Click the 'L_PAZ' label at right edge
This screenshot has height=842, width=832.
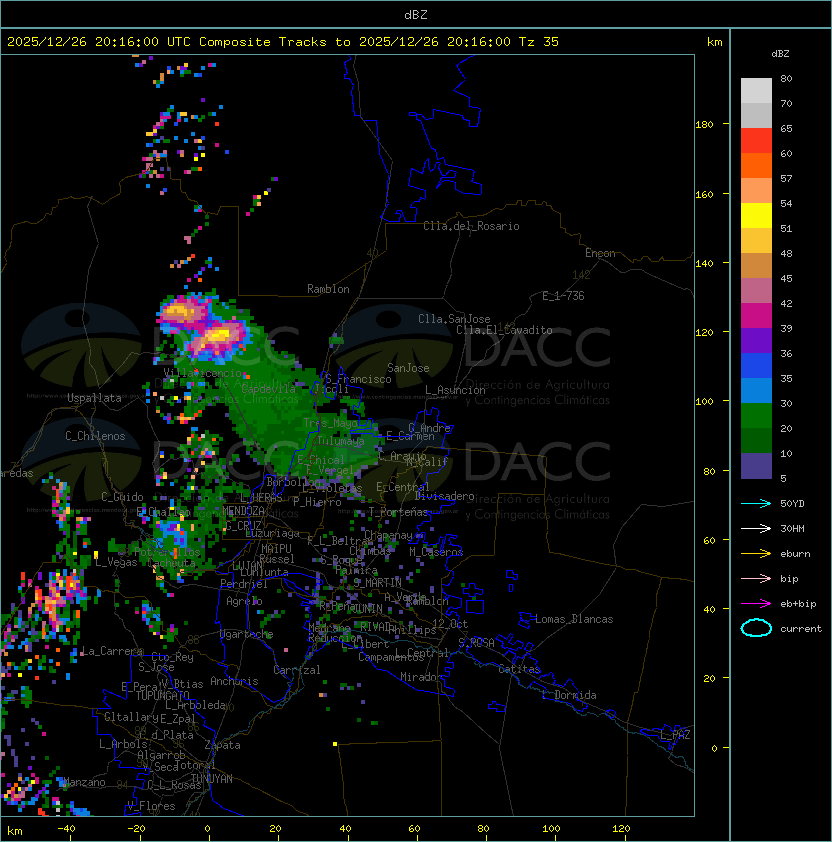[x=675, y=734]
